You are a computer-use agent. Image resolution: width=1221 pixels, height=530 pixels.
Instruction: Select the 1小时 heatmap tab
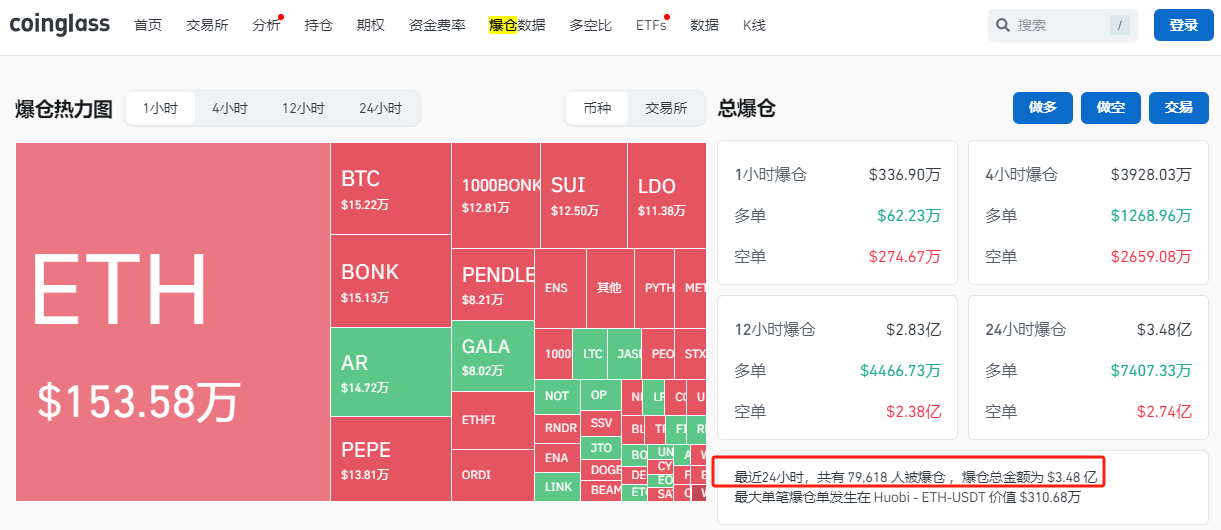point(160,108)
